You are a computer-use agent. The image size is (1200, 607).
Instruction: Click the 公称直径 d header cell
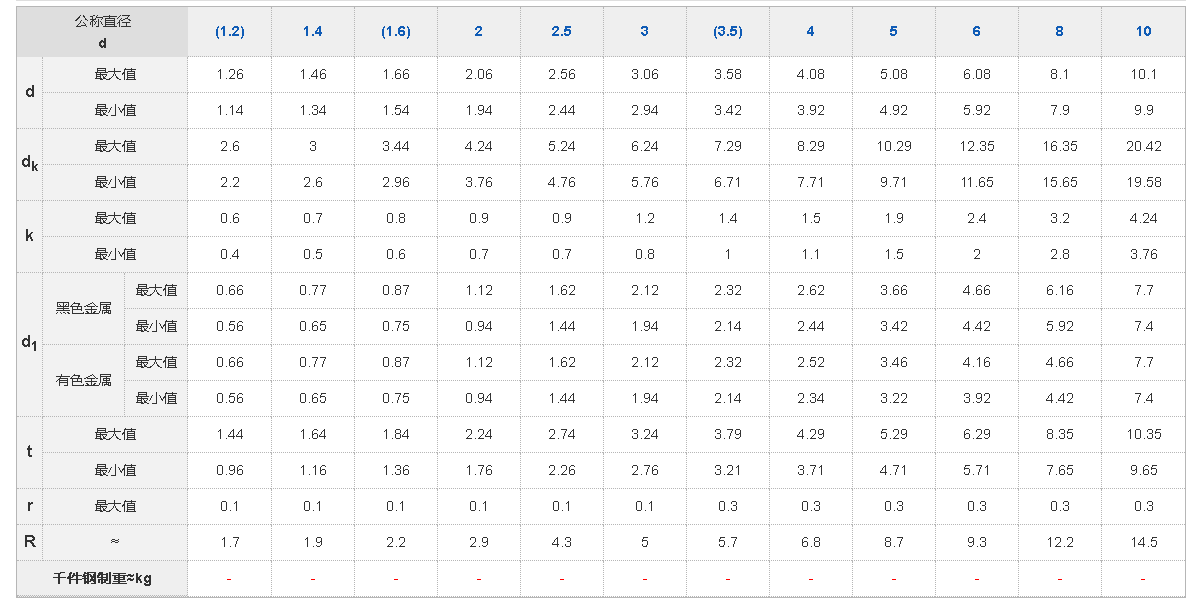tap(102, 32)
